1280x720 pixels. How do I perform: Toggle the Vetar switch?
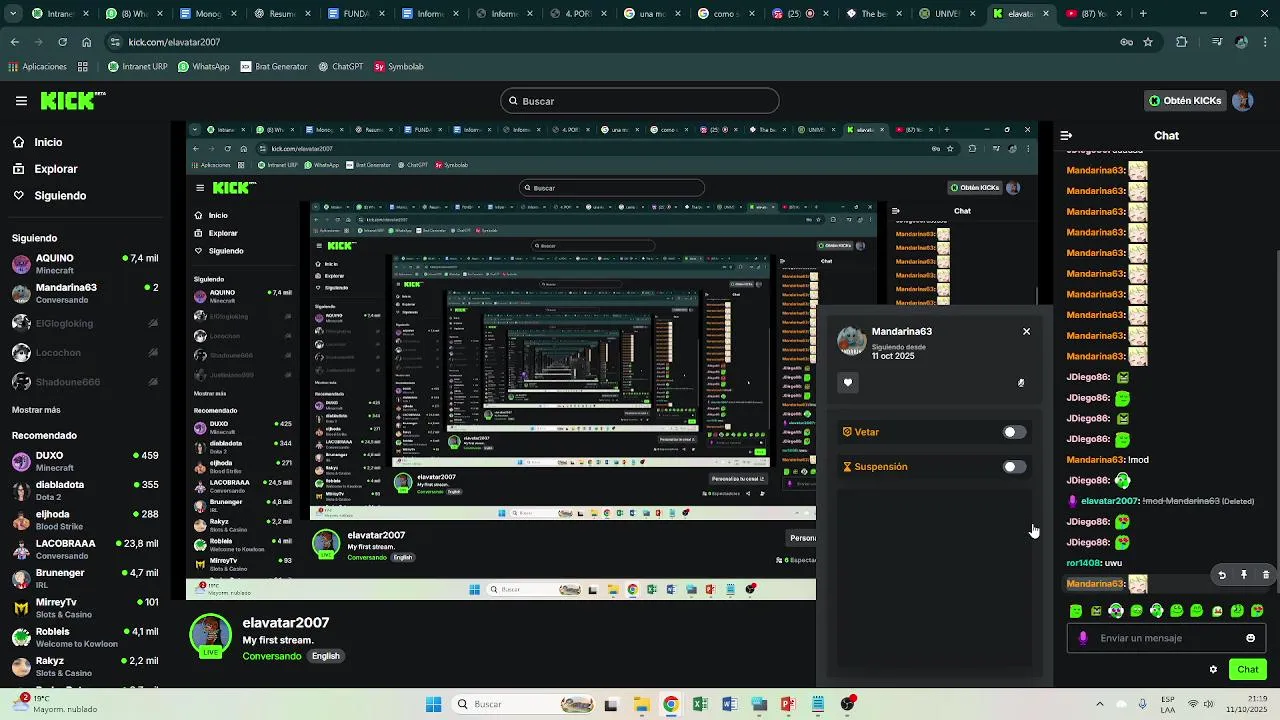(1014, 432)
